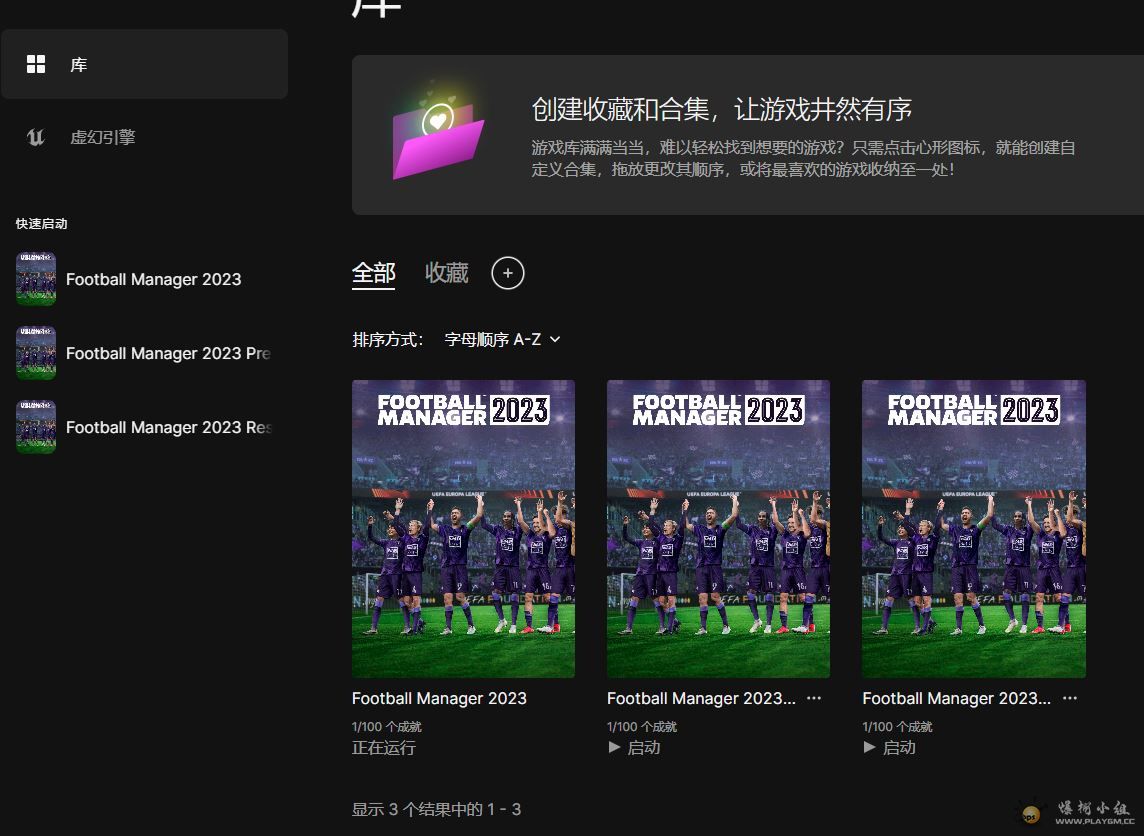Switch to the 全部 tab
The image size is (1144, 836).
click(374, 273)
